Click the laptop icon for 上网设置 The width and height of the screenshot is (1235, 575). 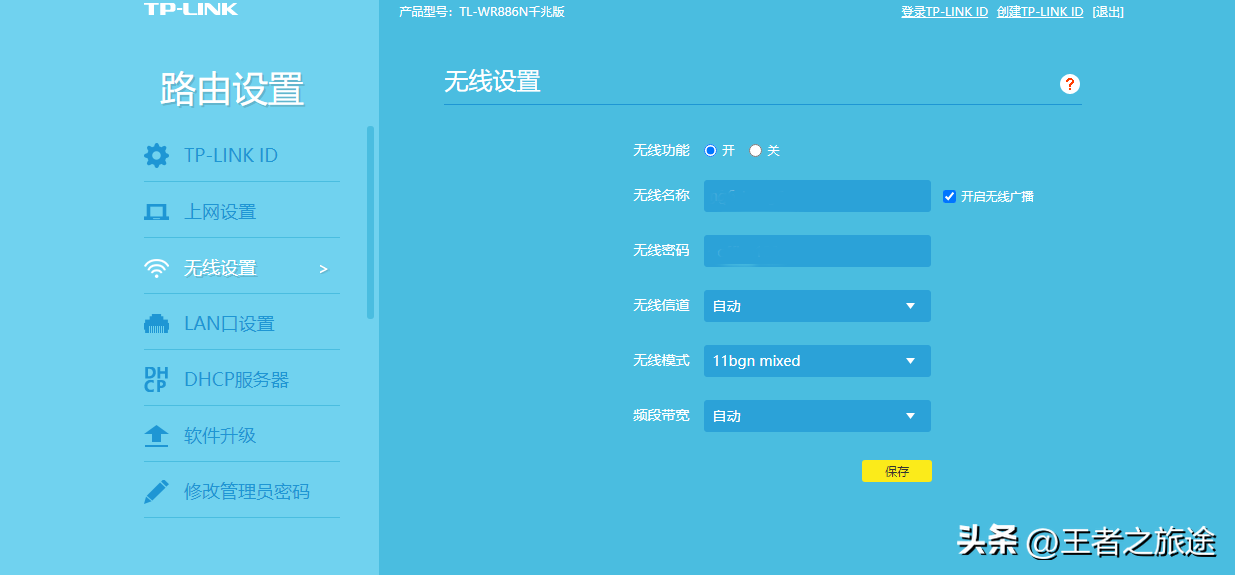157,211
